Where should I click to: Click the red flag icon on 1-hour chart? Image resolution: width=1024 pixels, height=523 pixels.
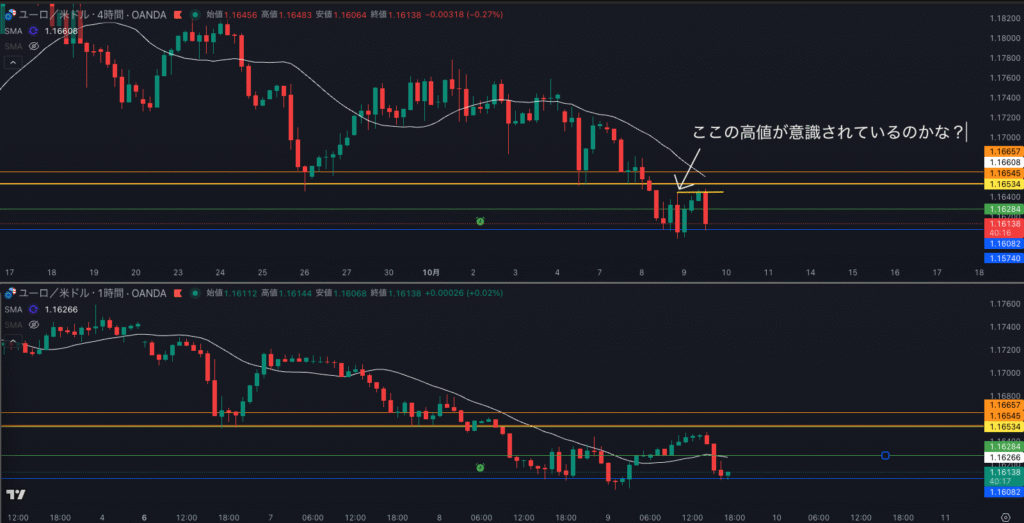177,293
